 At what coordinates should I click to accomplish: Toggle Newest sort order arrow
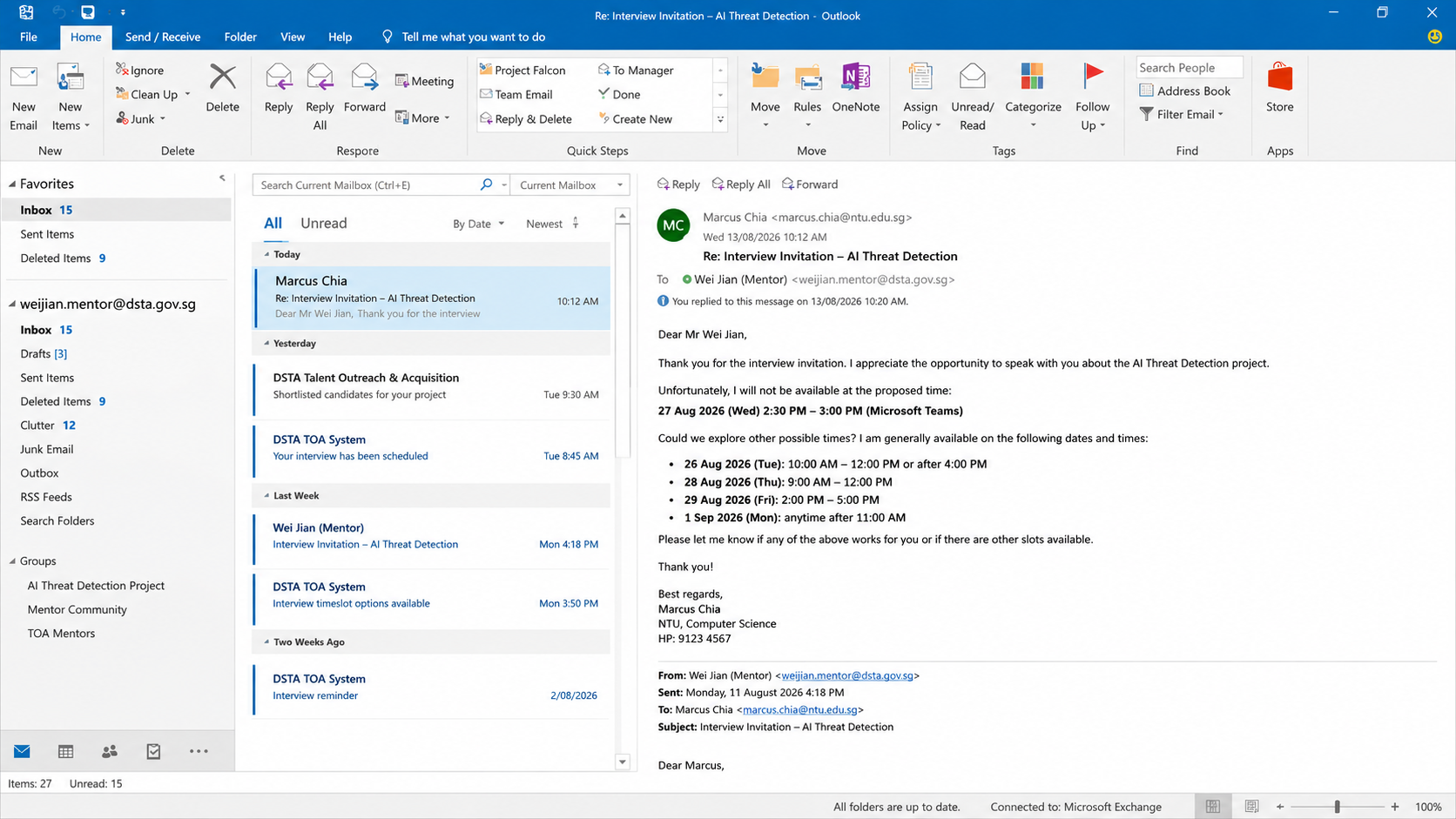(x=576, y=224)
